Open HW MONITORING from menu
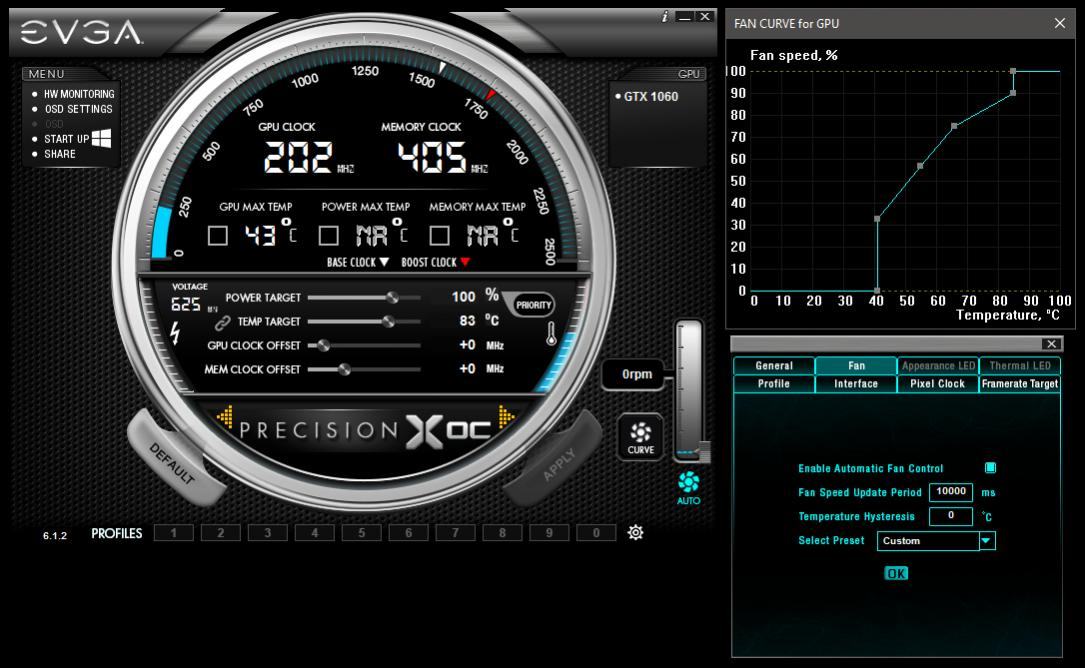Viewport: 1085px width, 668px height. 79,94
